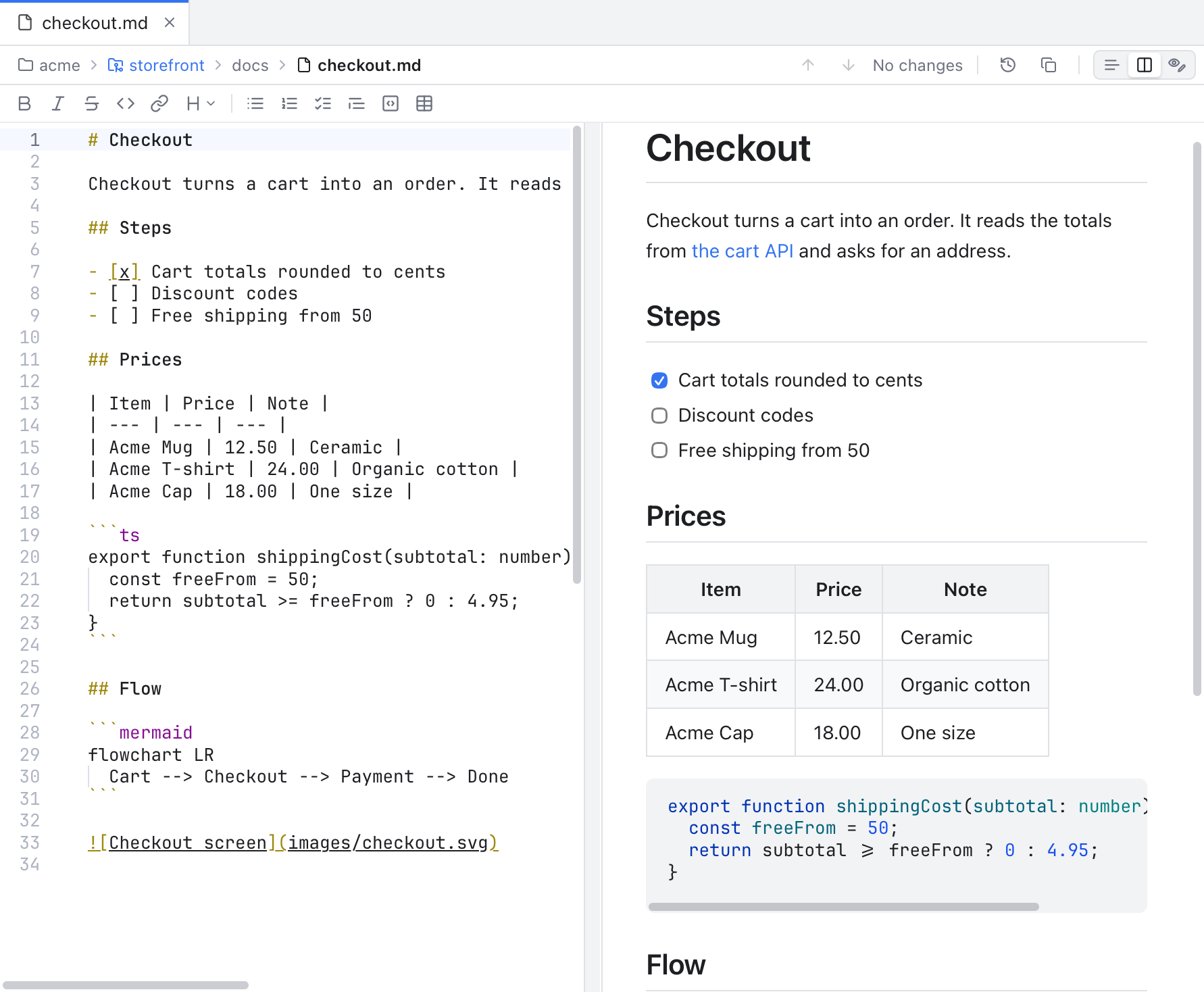
Task: Check Free shipping from 50 checkbox
Action: pyautogui.click(x=659, y=451)
